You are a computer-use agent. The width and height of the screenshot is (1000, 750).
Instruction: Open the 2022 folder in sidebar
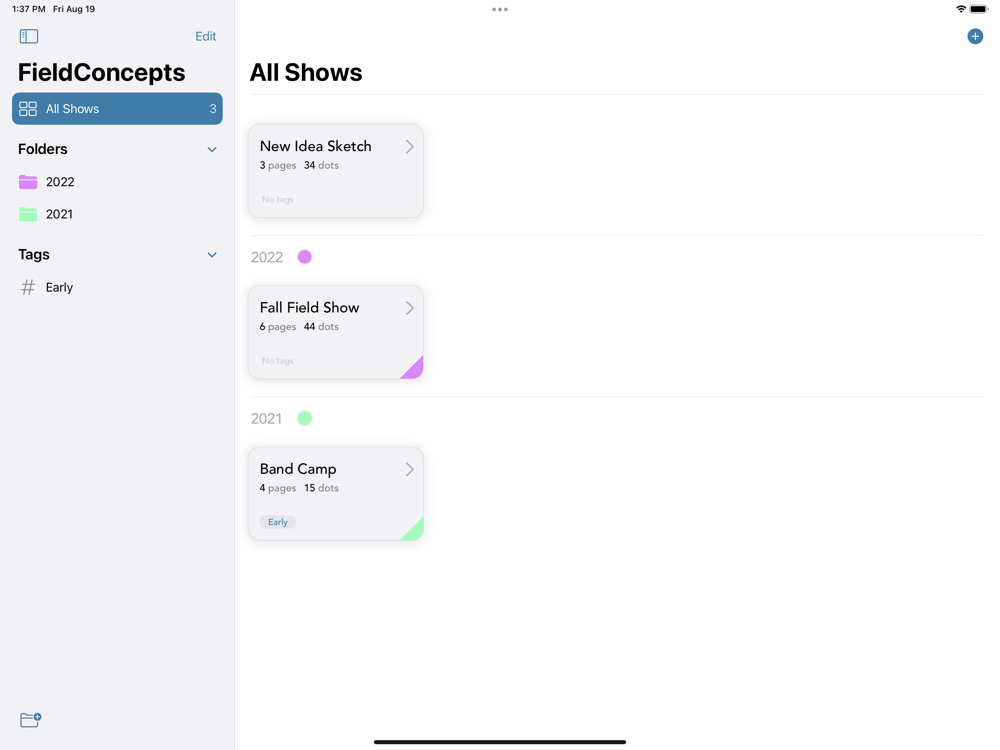coord(117,182)
